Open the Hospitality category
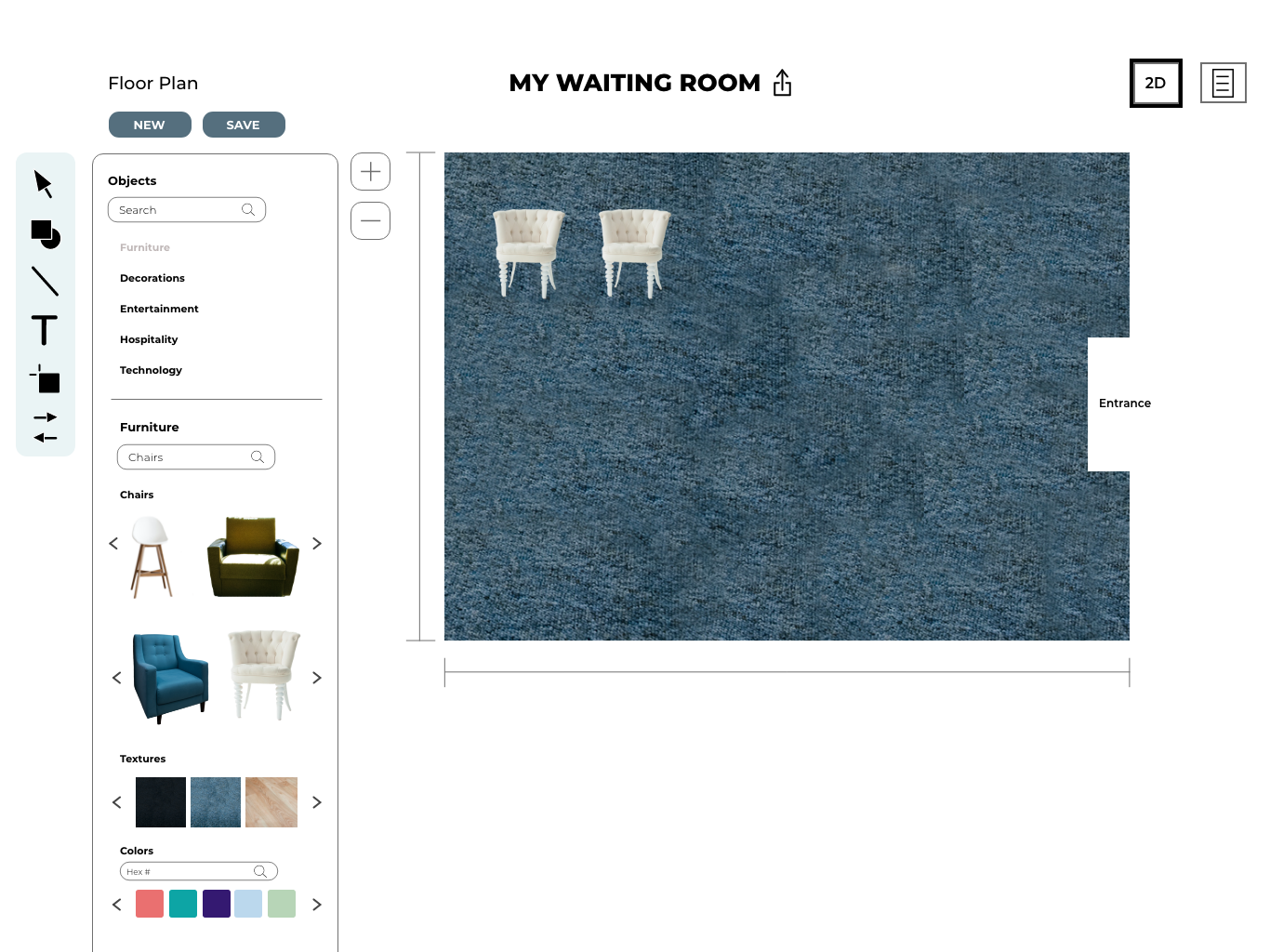Viewport: 1270px width, 952px height. tap(149, 339)
